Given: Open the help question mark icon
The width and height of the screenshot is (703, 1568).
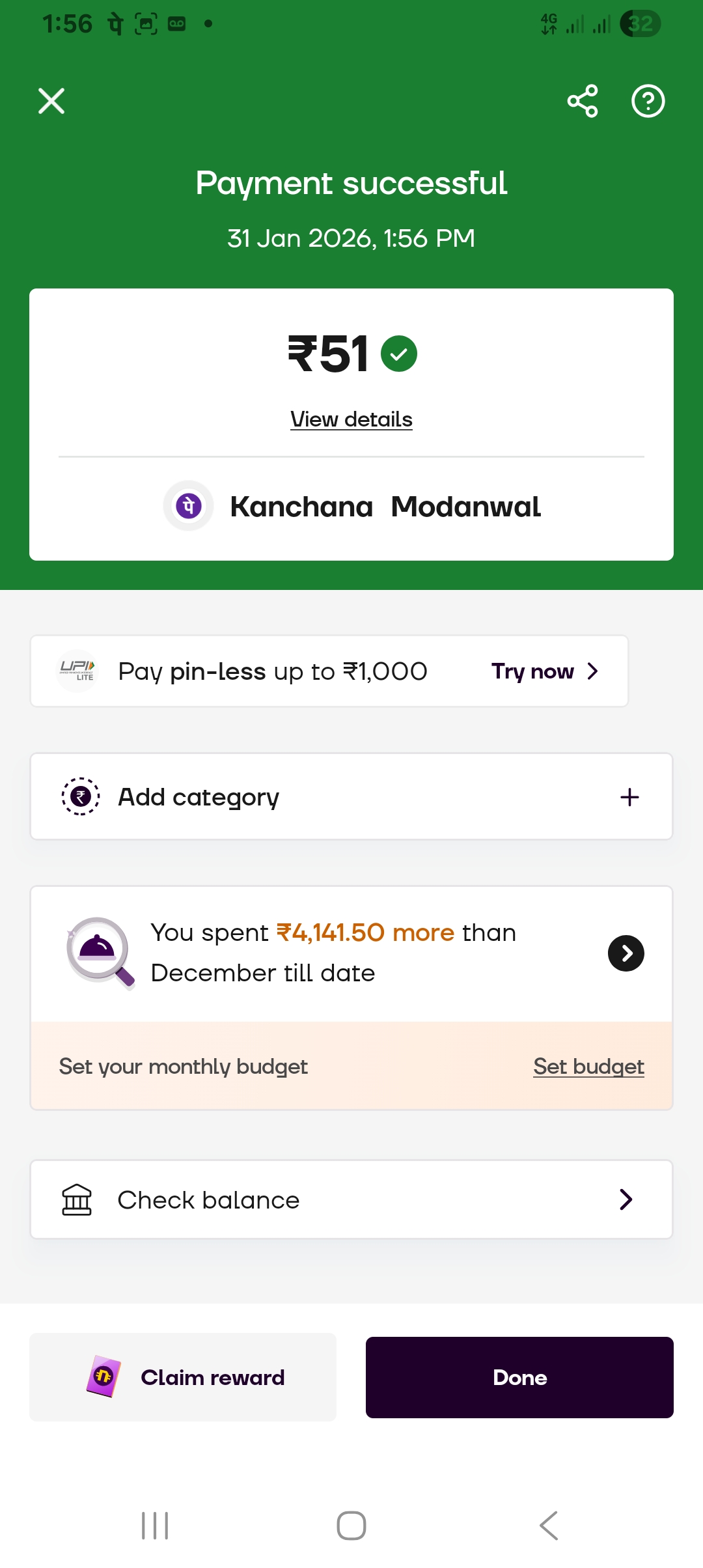Looking at the screenshot, I should coord(648,101).
